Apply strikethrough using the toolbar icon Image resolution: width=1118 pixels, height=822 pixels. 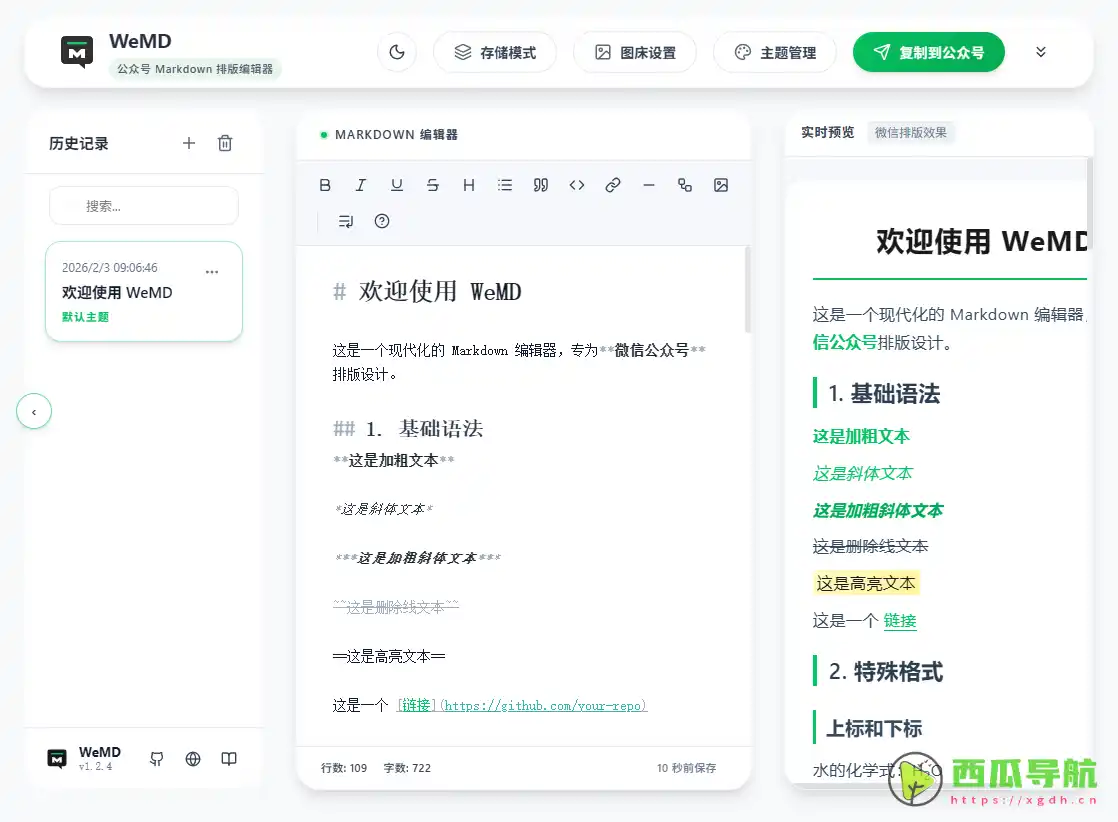[433, 185]
